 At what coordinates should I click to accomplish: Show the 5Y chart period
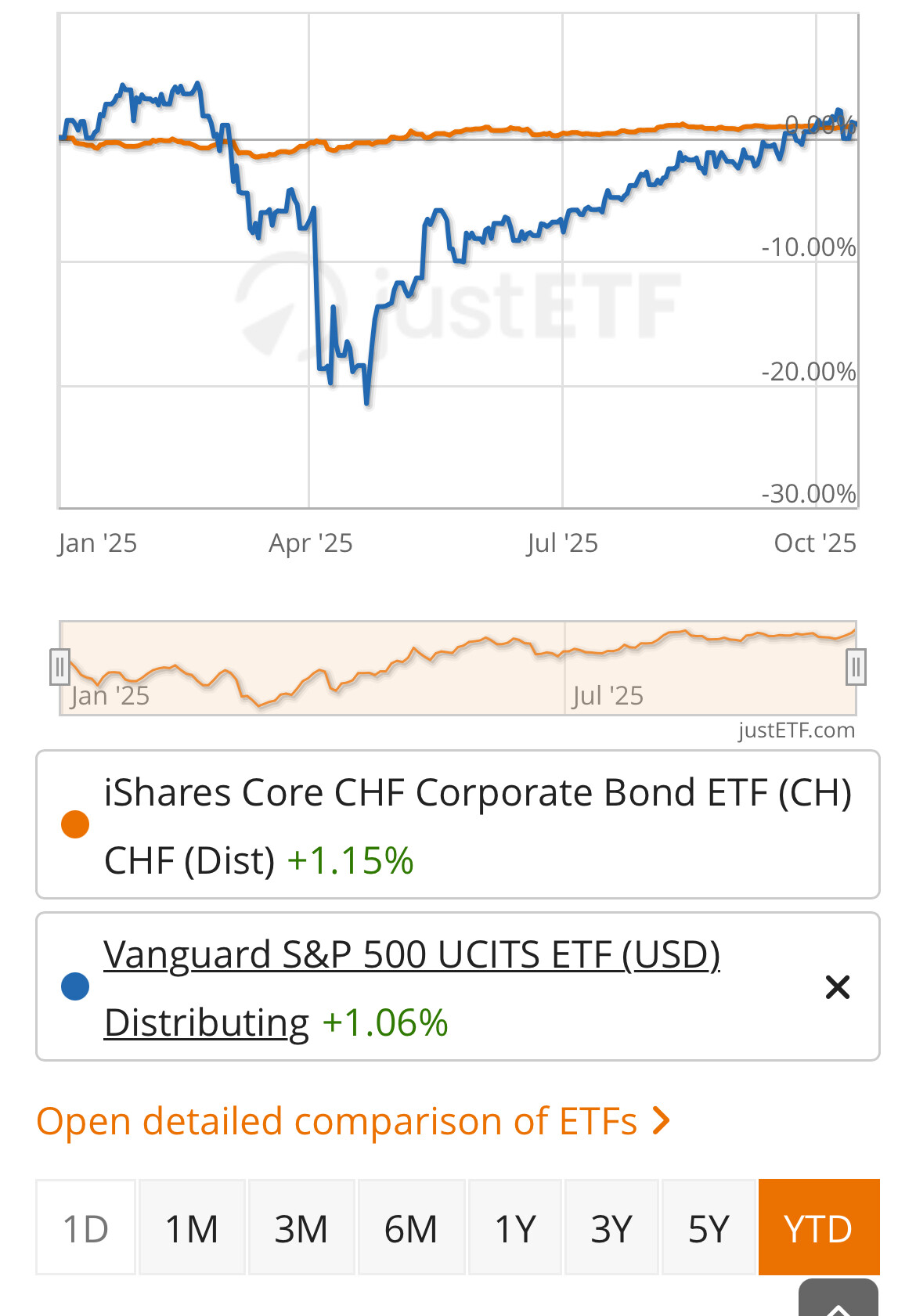pos(709,1228)
